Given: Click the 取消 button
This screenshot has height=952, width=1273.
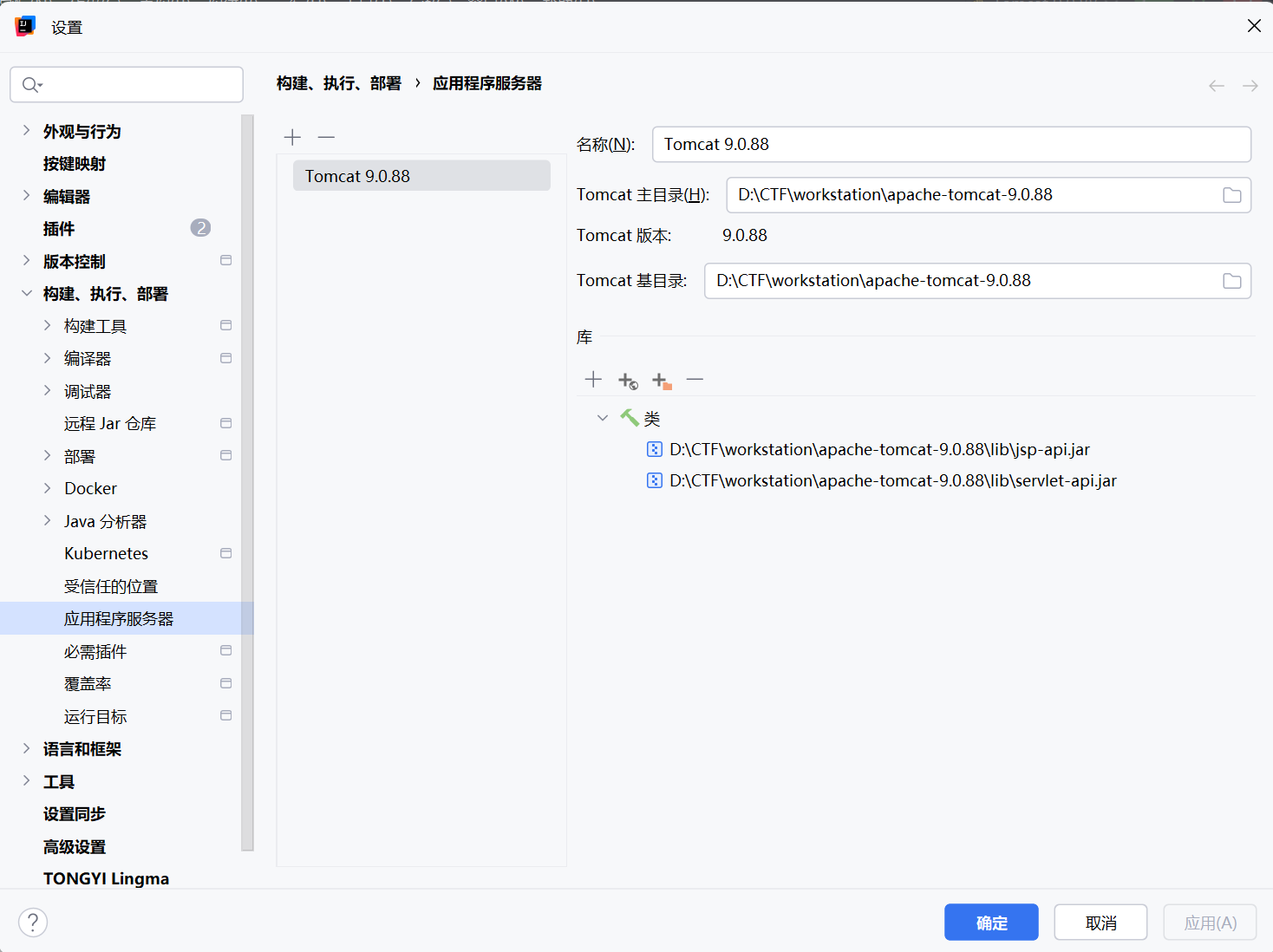Looking at the screenshot, I should click(x=1100, y=923).
